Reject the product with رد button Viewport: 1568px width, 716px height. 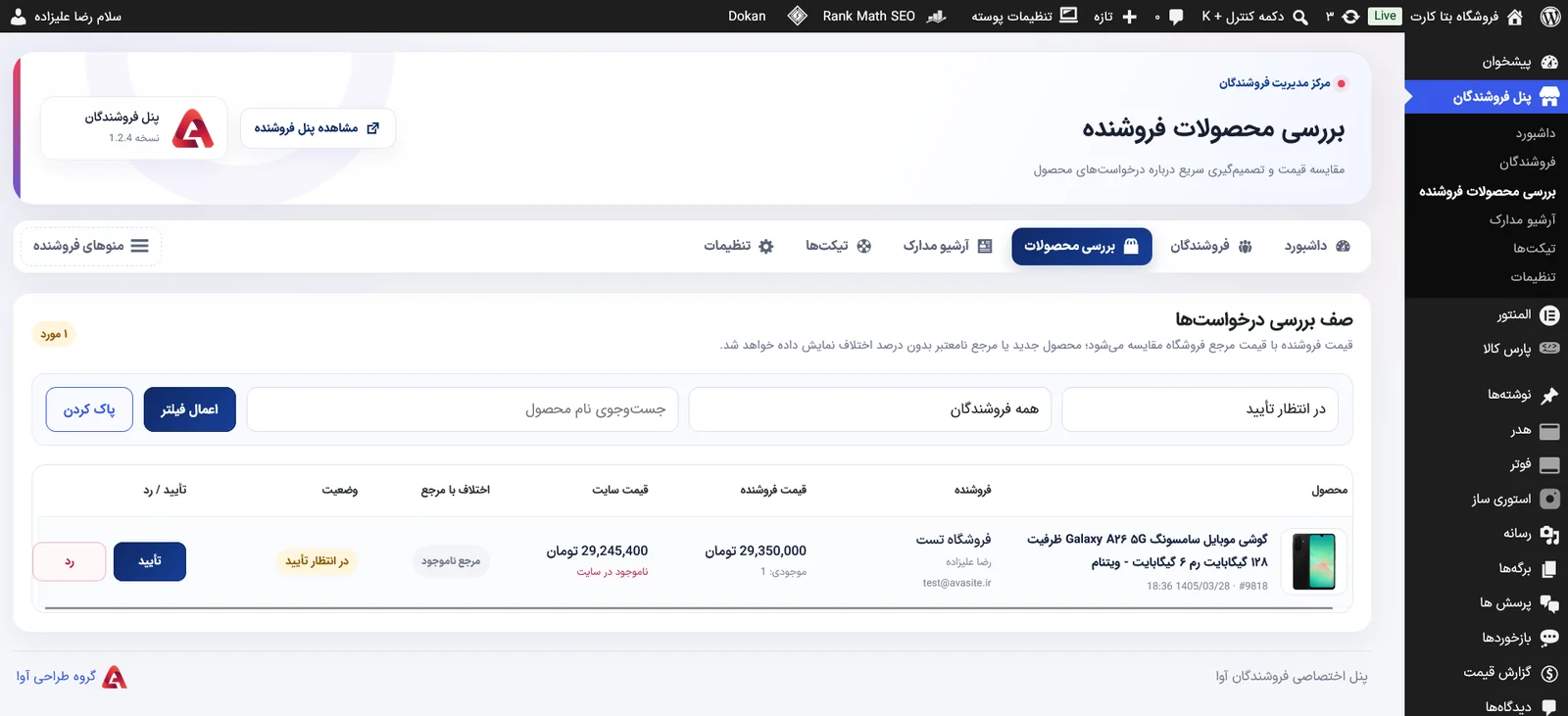(70, 561)
